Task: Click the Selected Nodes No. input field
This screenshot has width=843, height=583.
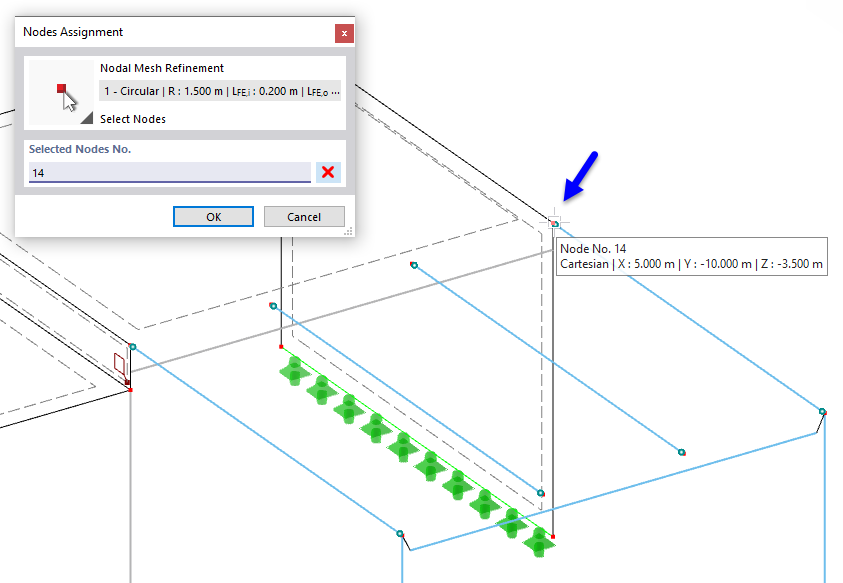Action: click(165, 171)
